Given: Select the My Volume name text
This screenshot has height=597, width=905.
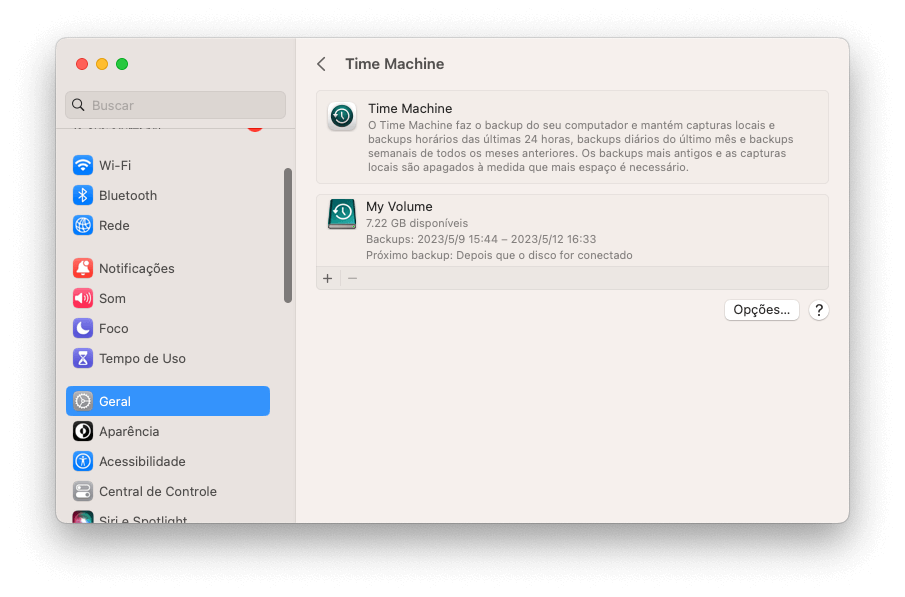Looking at the screenshot, I should point(399,206).
